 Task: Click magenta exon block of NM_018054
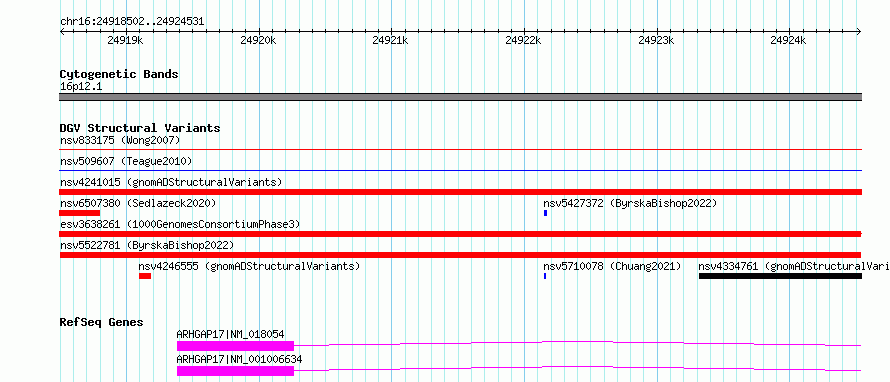236,346
